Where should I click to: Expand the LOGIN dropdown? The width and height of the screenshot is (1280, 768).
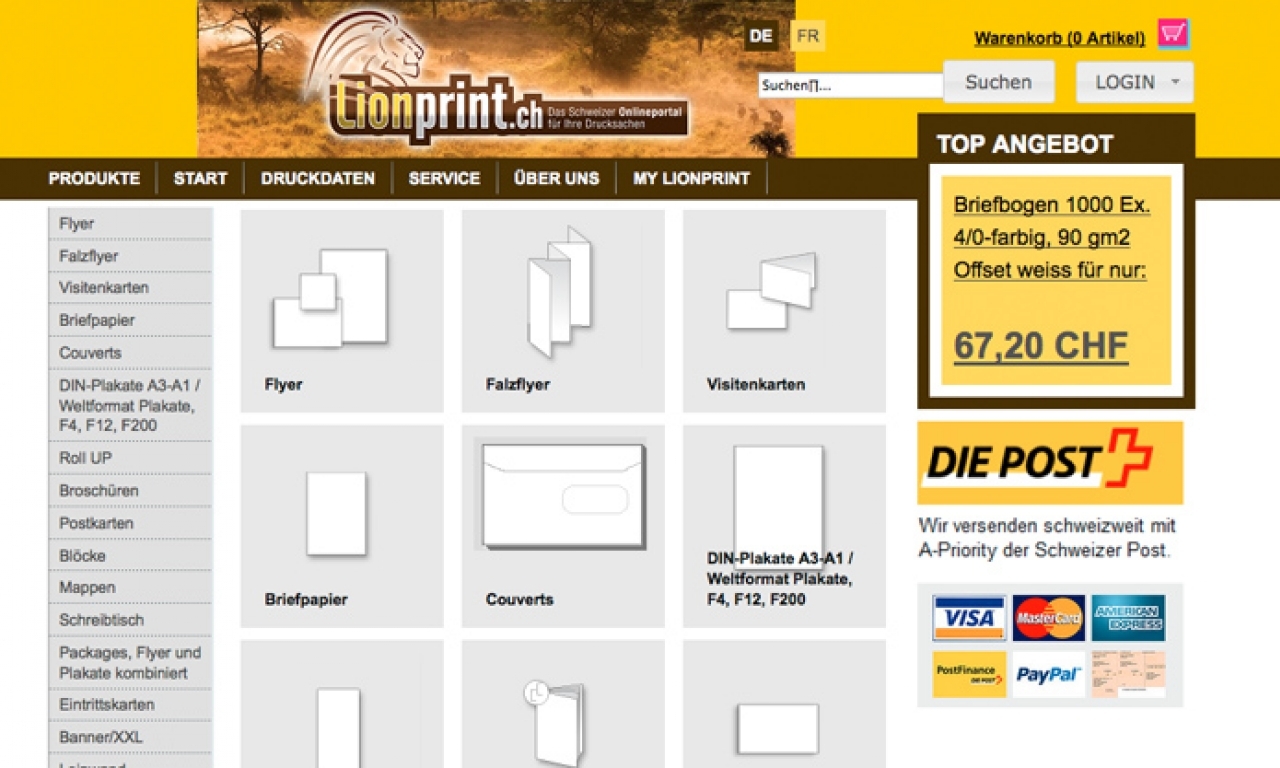tap(1135, 82)
